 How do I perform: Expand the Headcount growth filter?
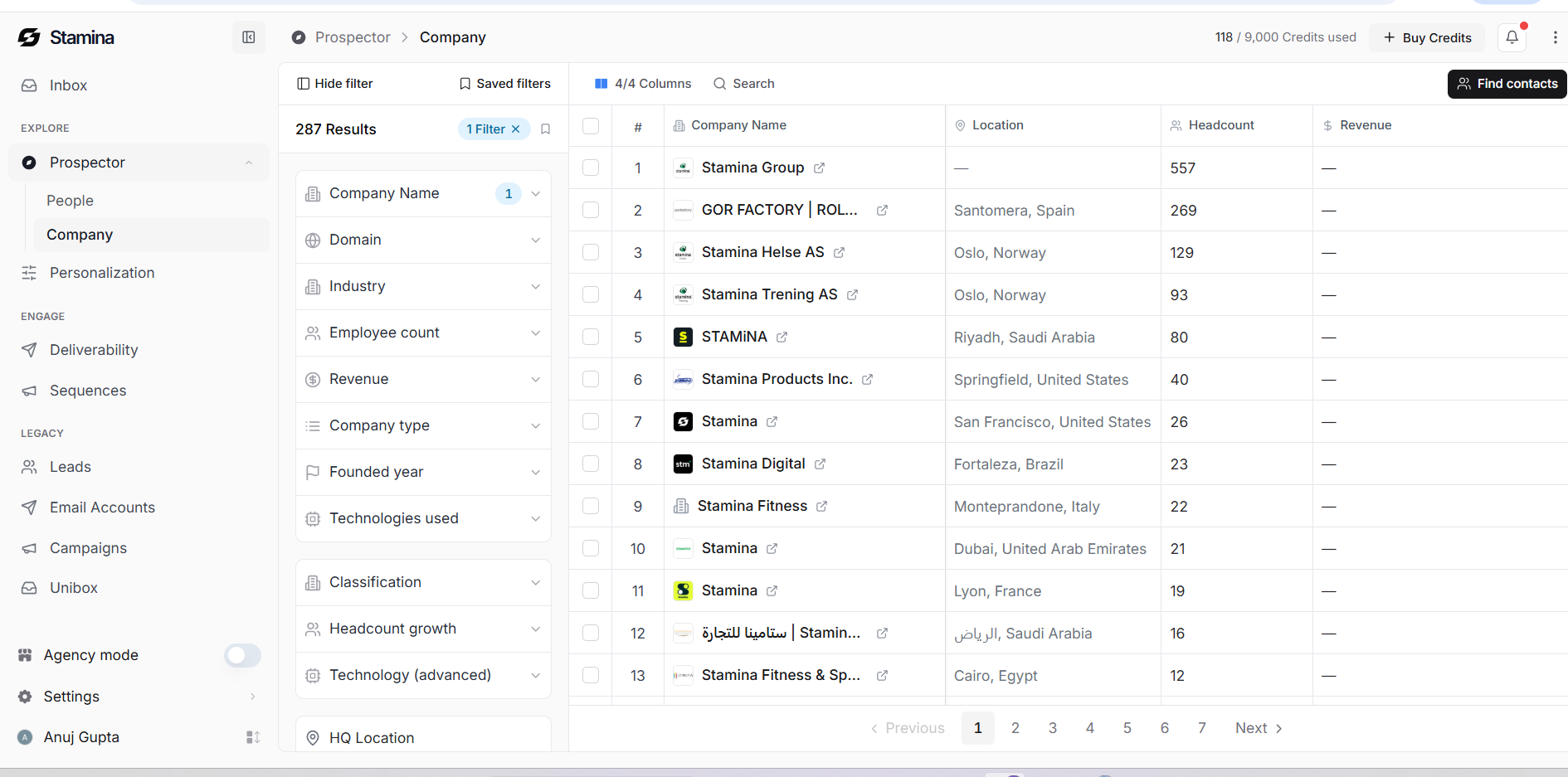point(423,629)
